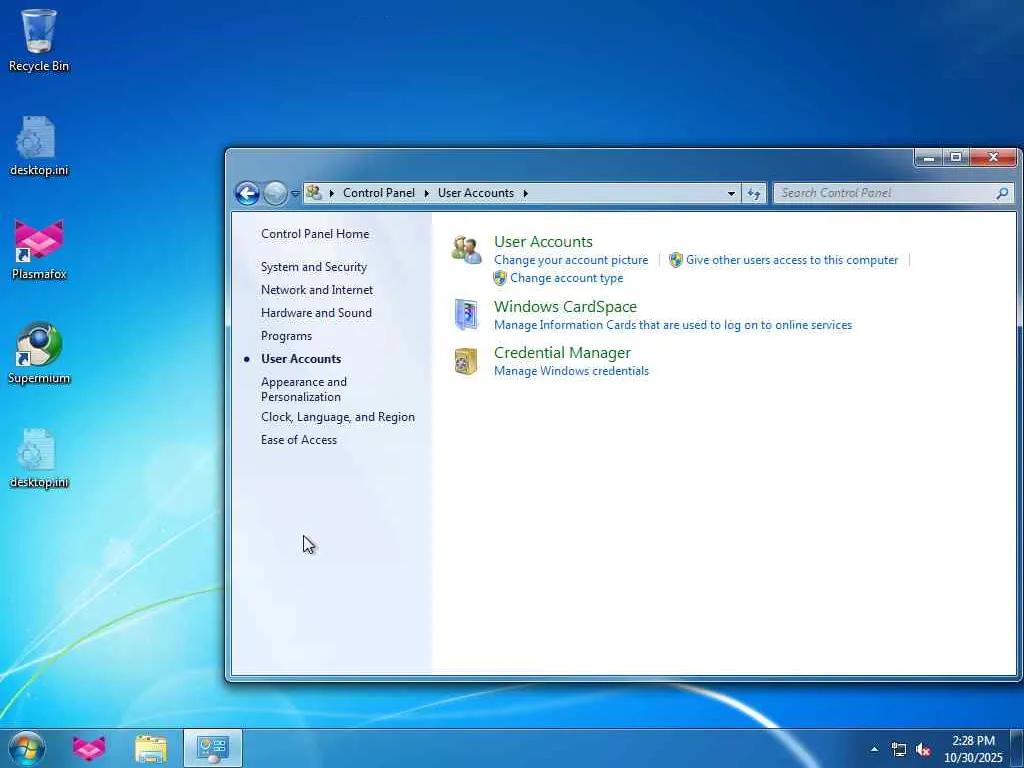Refresh the Control Panel view

coord(754,193)
